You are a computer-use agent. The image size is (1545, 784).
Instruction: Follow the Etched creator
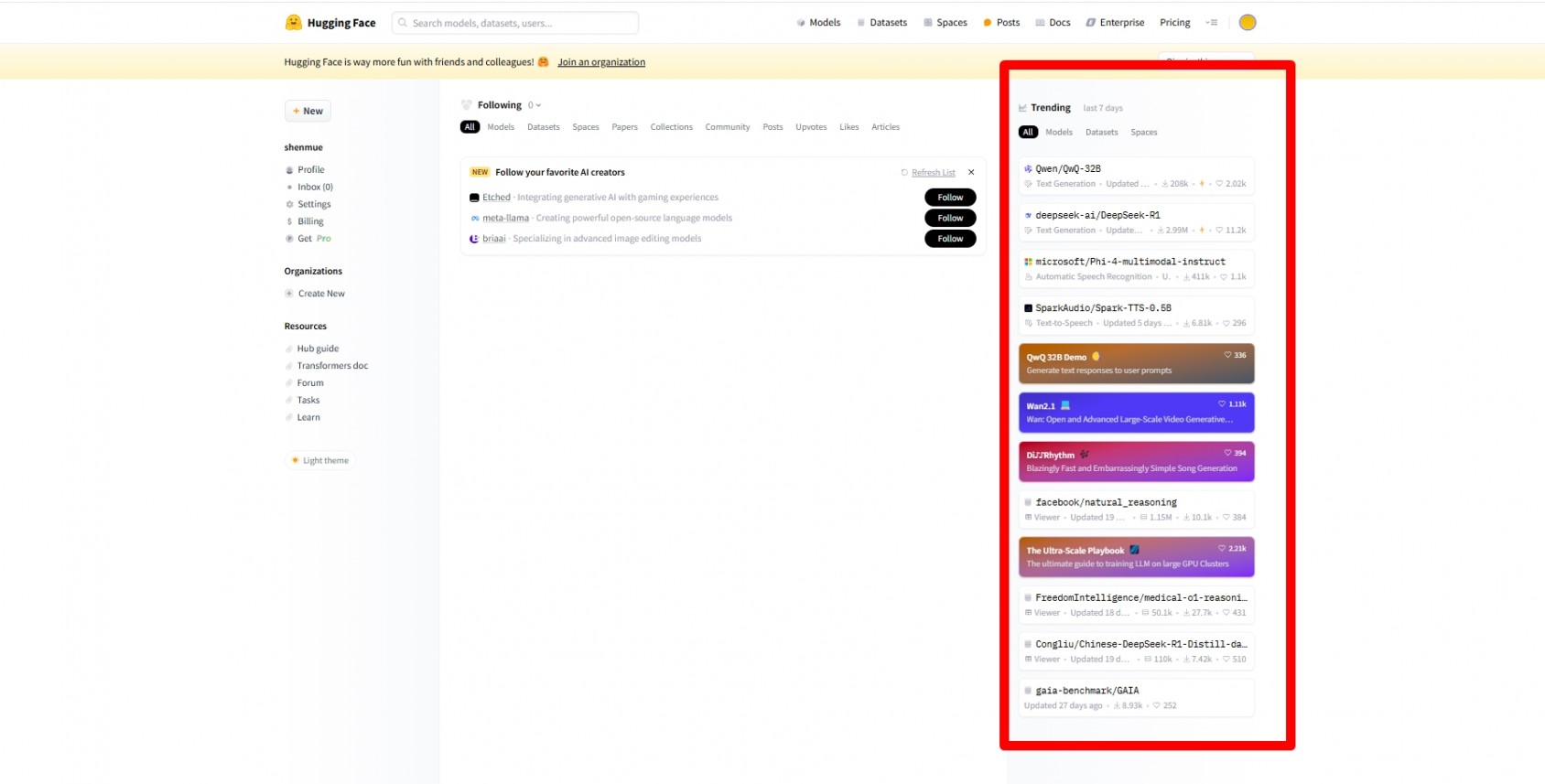pos(950,198)
